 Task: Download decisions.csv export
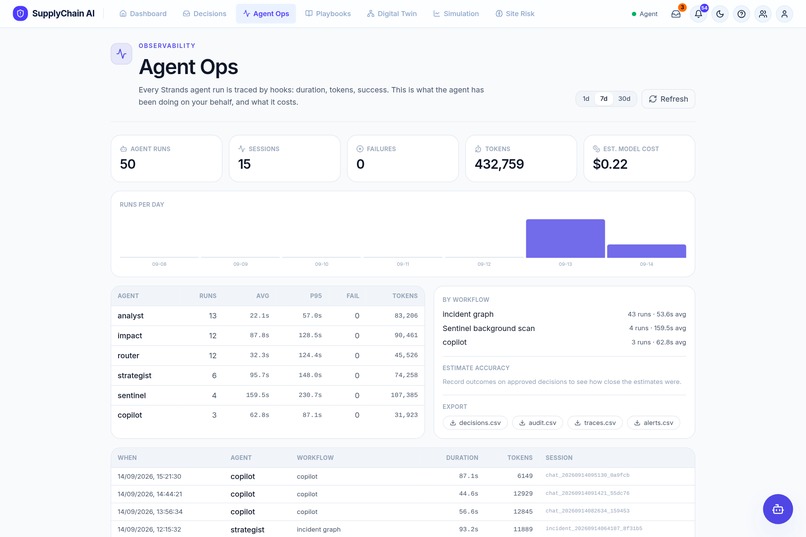475,423
